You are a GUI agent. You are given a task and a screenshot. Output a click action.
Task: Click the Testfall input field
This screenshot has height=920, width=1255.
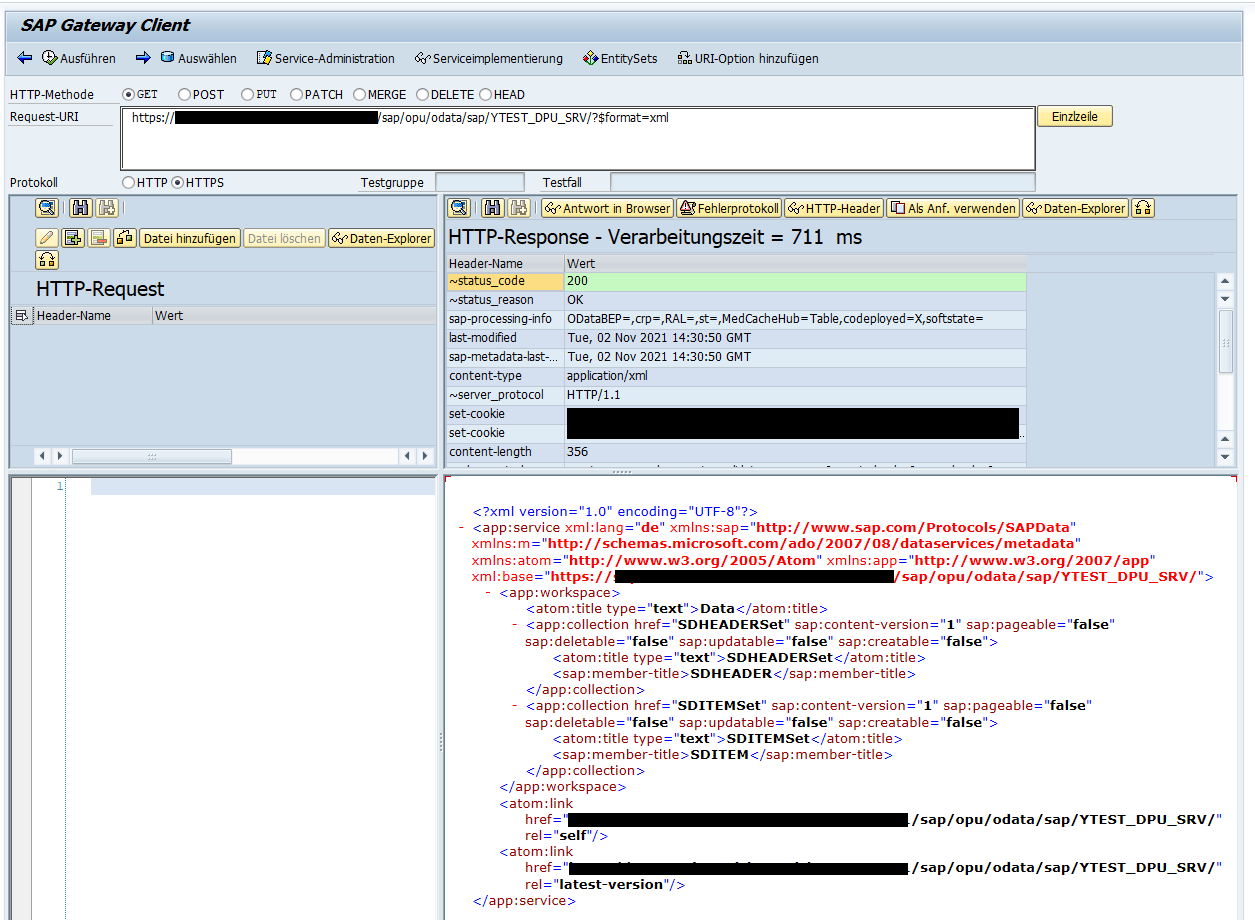pos(822,182)
